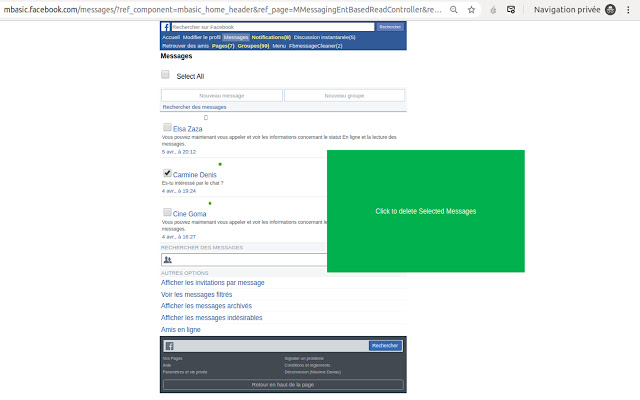
Task: Click the 4 avr., à 19:24 timestamp
Action: [x=179, y=191]
